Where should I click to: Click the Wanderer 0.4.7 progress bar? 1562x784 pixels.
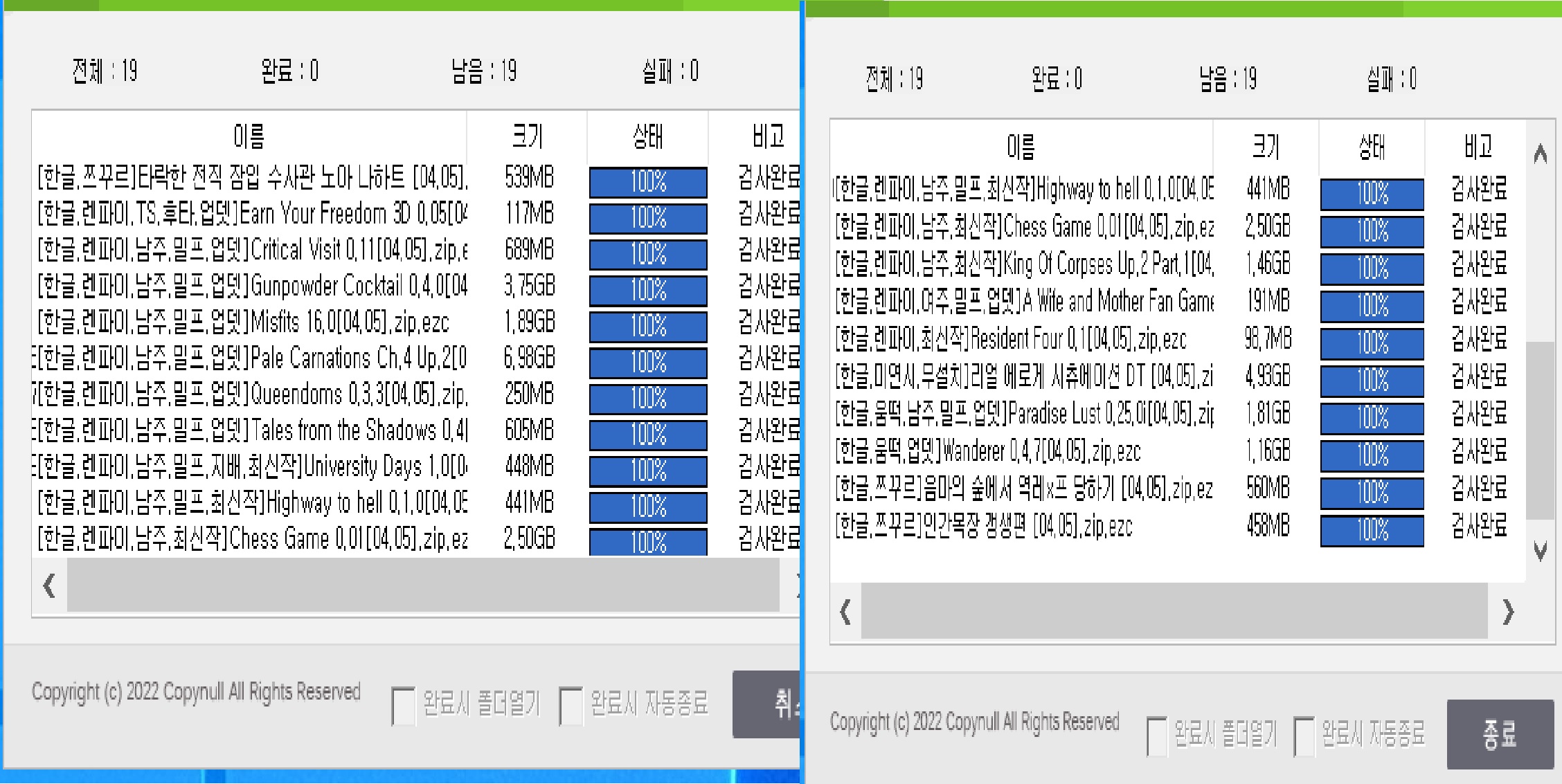pyautogui.click(x=1372, y=455)
